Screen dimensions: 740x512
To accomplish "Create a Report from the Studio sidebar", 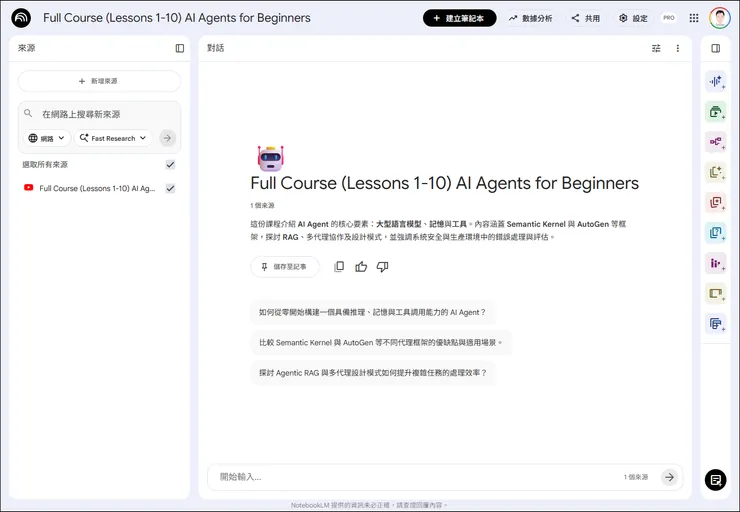I will pos(715,172).
